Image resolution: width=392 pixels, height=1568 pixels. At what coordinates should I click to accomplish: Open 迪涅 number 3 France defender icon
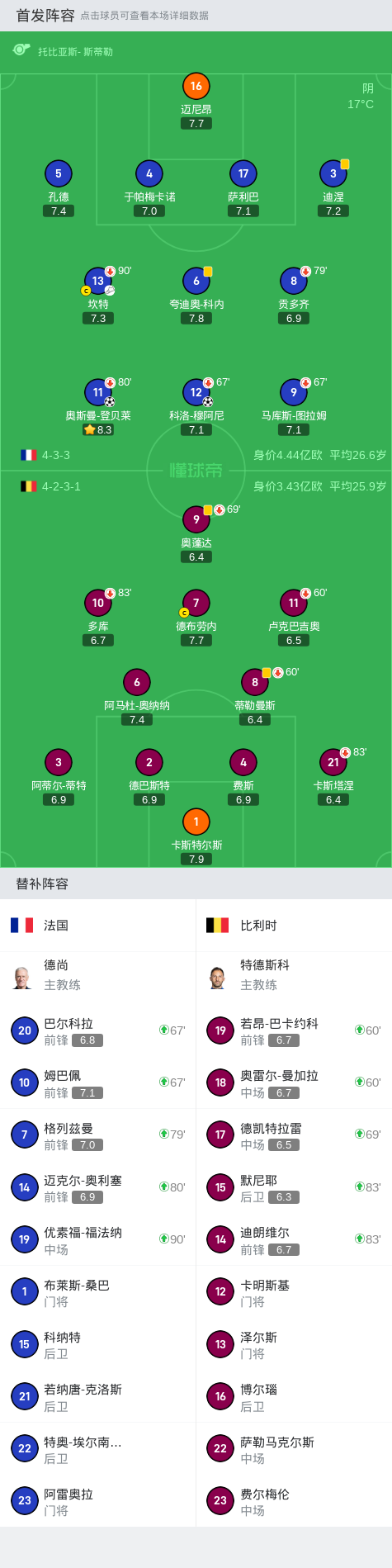point(333,173)
